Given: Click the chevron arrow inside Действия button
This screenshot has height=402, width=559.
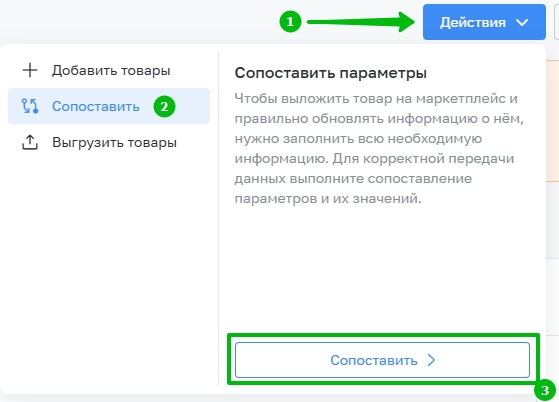Looking at the screenshot, I should click(522, 23).
